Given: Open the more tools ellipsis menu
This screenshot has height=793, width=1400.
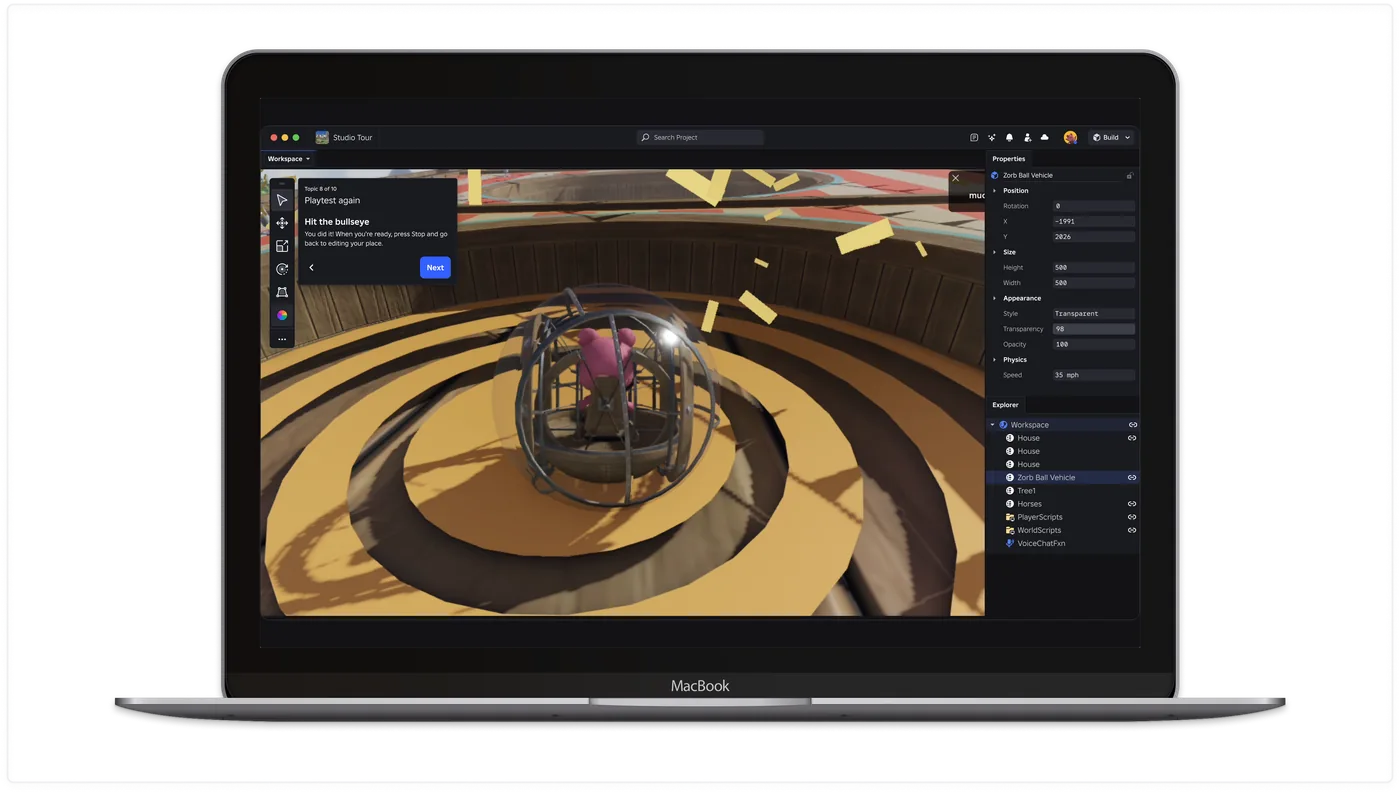Looking at the screenshot, I should click(x=282, y=339).
